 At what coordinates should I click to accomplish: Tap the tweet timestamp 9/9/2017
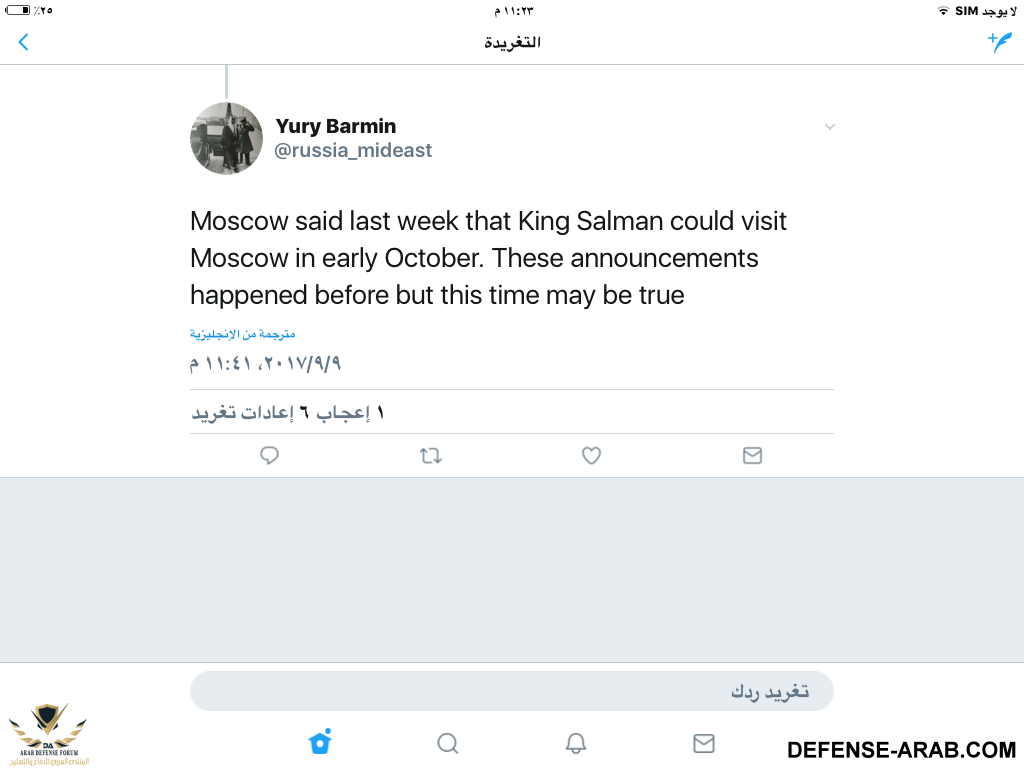(265, 363)
